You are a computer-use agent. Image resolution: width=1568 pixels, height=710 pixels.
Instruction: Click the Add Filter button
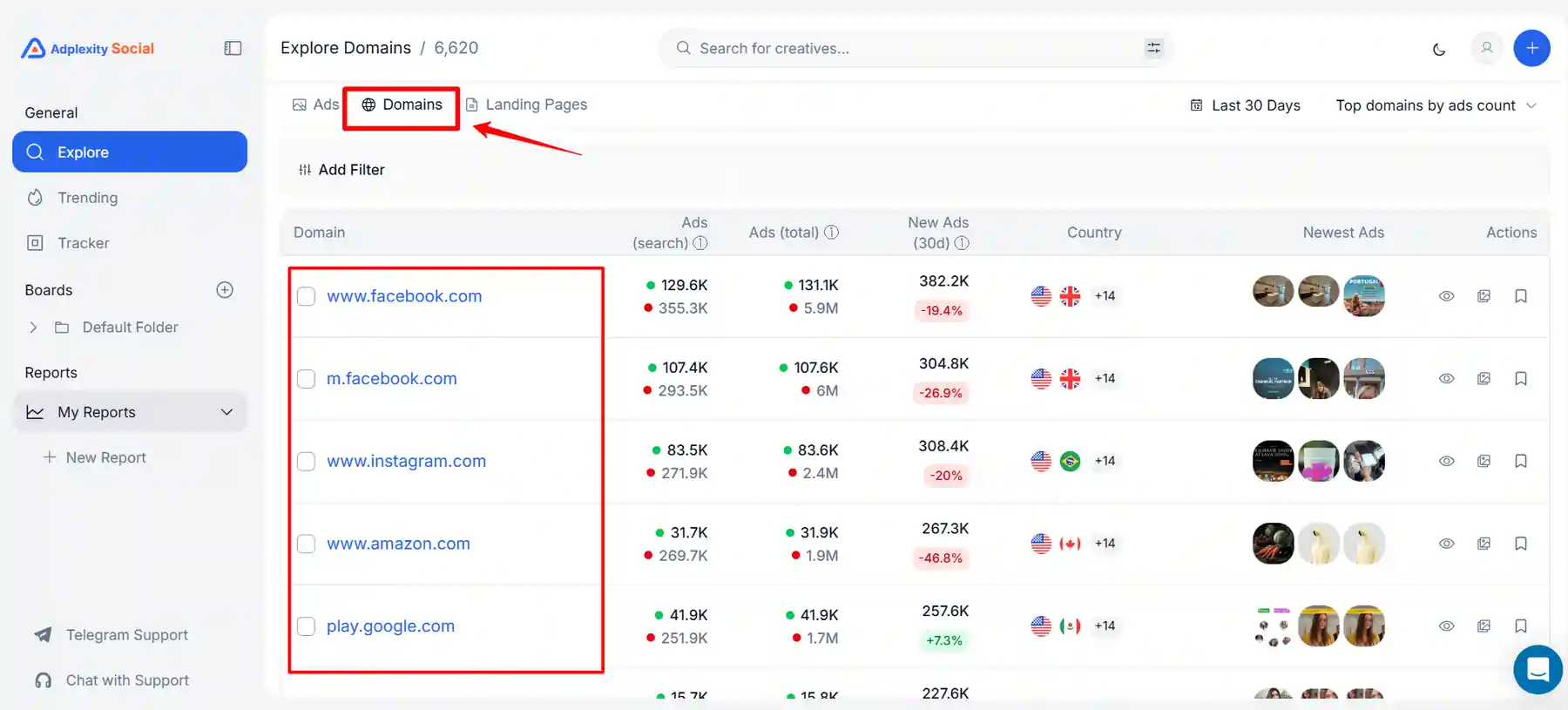[341, 170]
